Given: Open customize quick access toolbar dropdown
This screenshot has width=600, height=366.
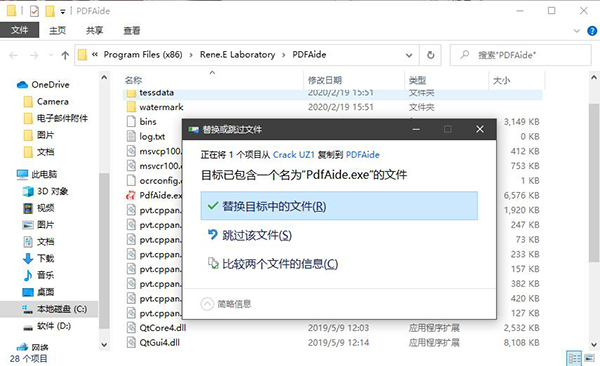Looking at the screenshot, I should pos(62,12).
